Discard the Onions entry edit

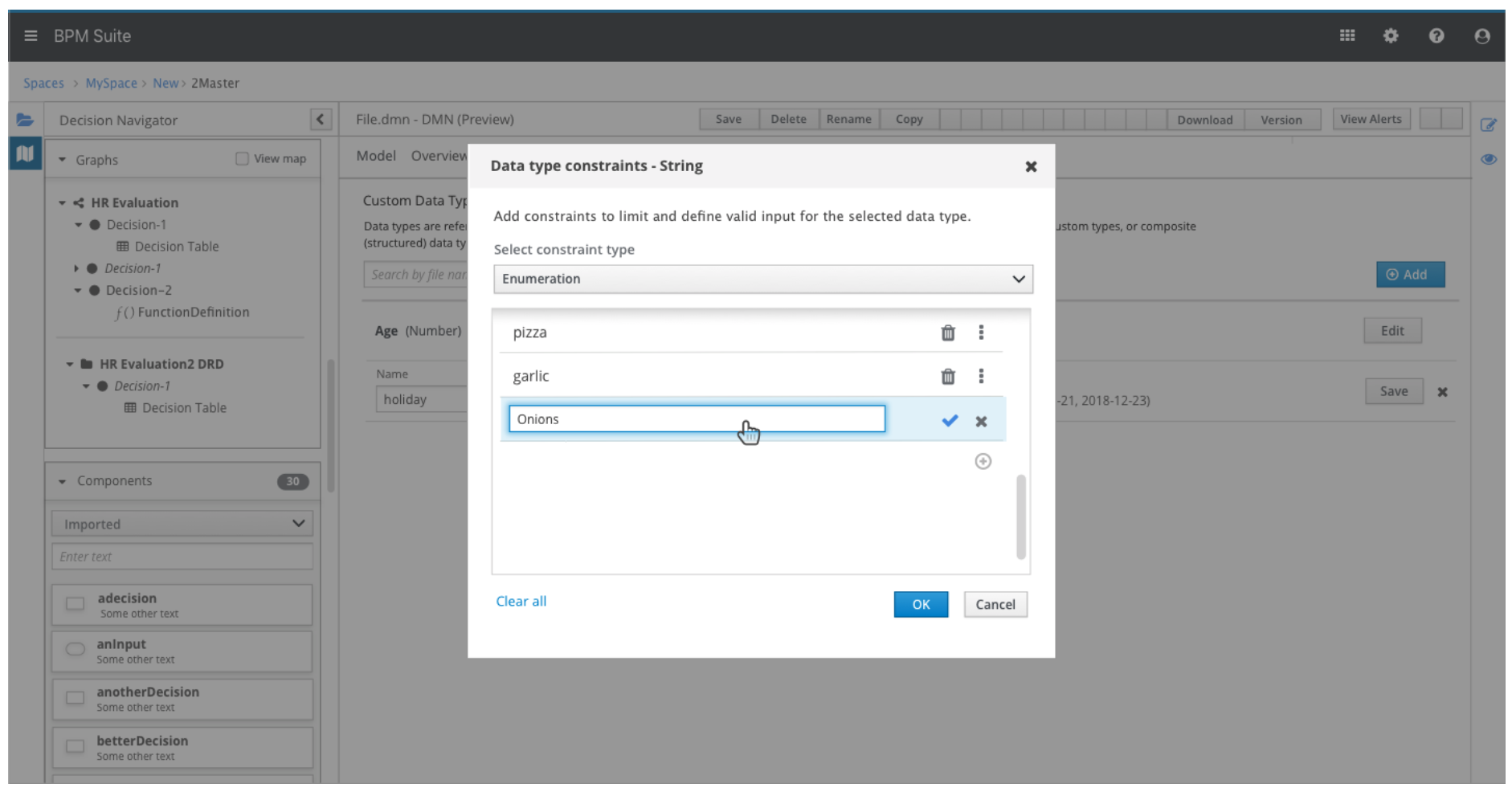pos(981,421)
